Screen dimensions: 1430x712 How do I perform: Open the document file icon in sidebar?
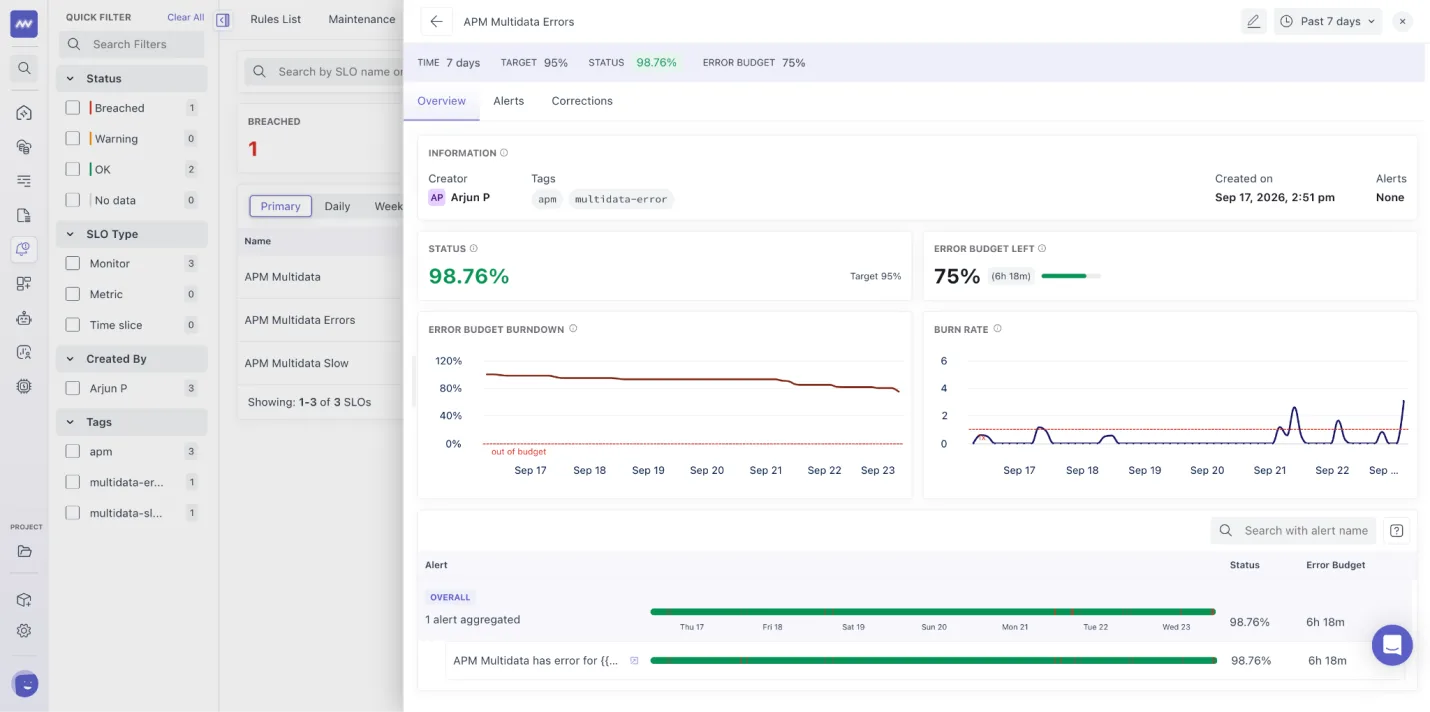[24, 215]
